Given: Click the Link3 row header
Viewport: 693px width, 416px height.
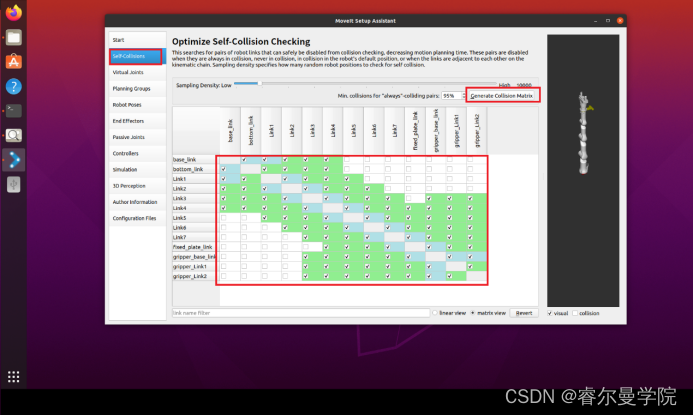Looking at the screenshot, I should point(196,198).
